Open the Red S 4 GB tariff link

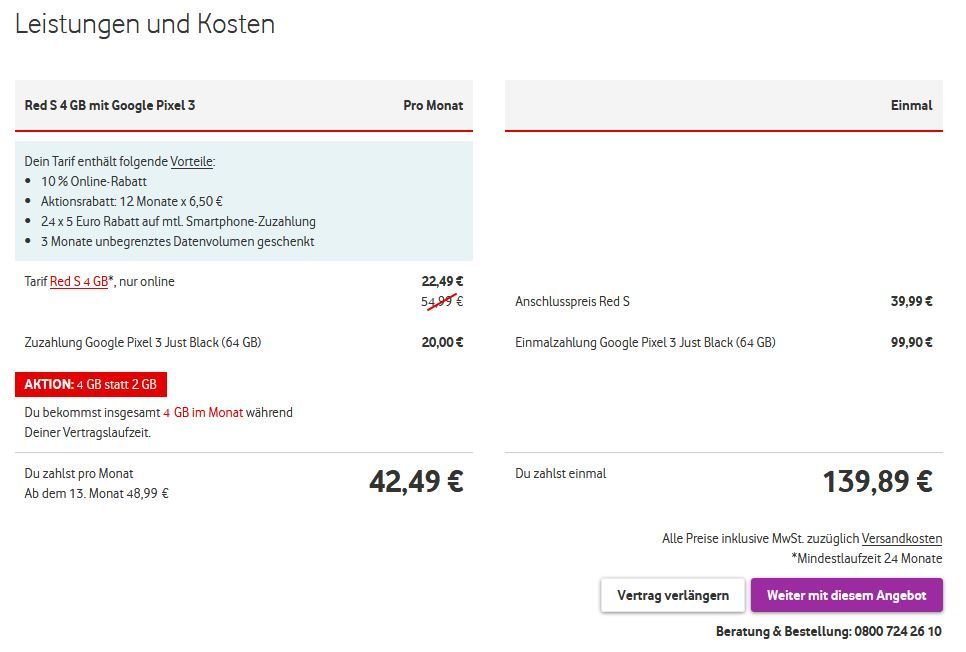(79, 282)
